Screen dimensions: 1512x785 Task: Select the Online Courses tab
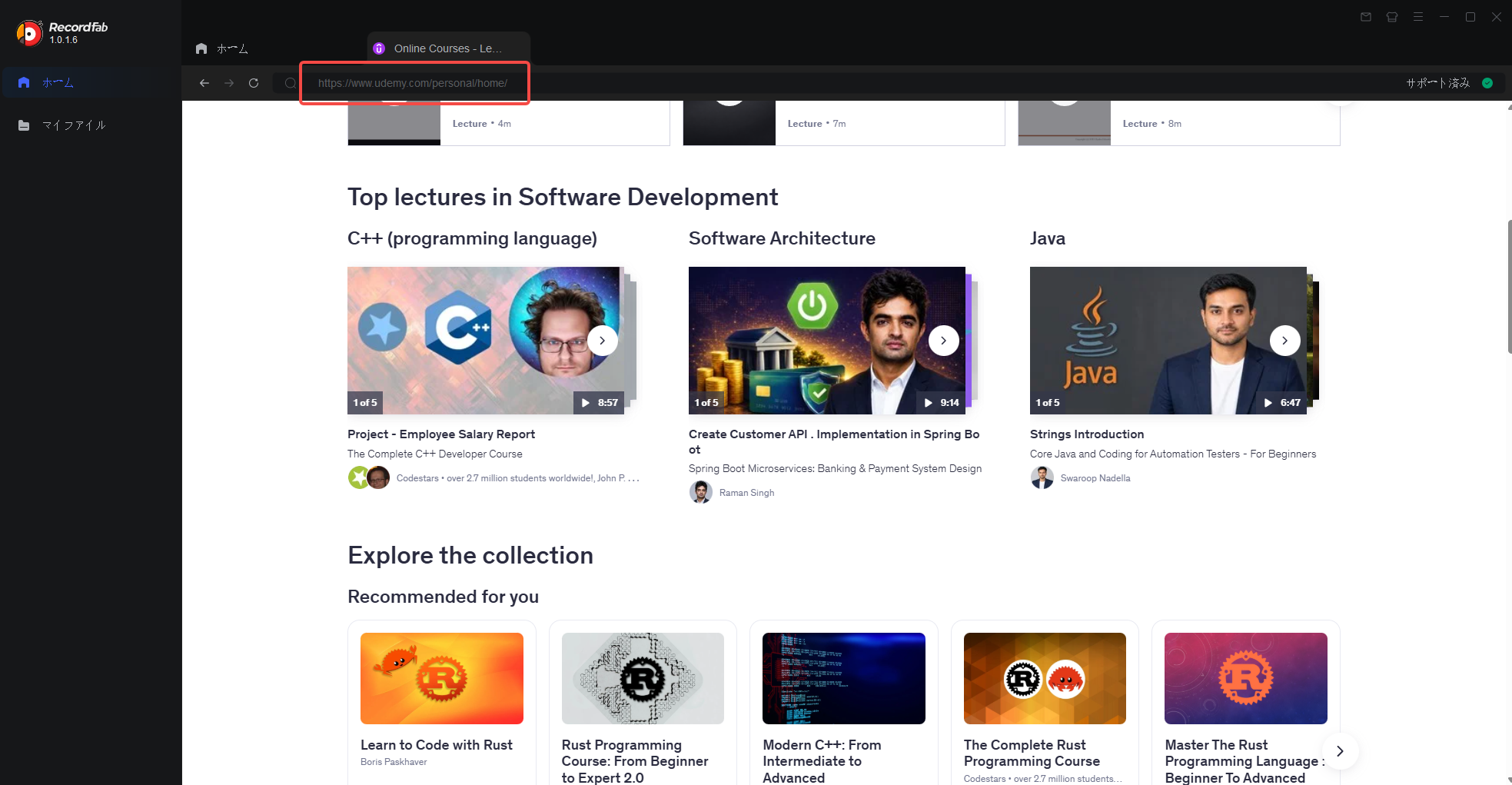point(448,48)
